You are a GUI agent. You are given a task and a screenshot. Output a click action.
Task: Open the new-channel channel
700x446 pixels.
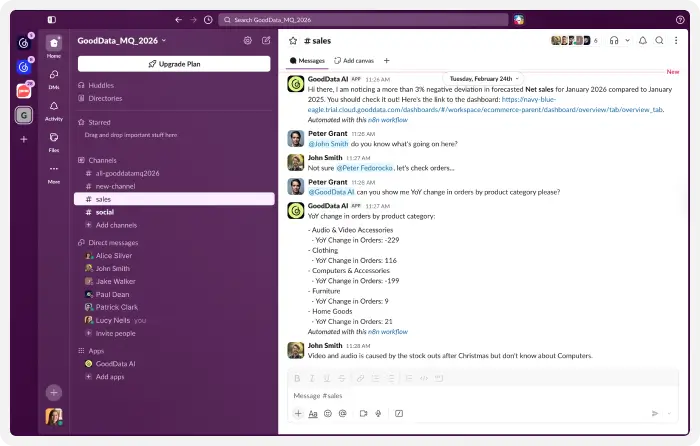coord(115,186)
